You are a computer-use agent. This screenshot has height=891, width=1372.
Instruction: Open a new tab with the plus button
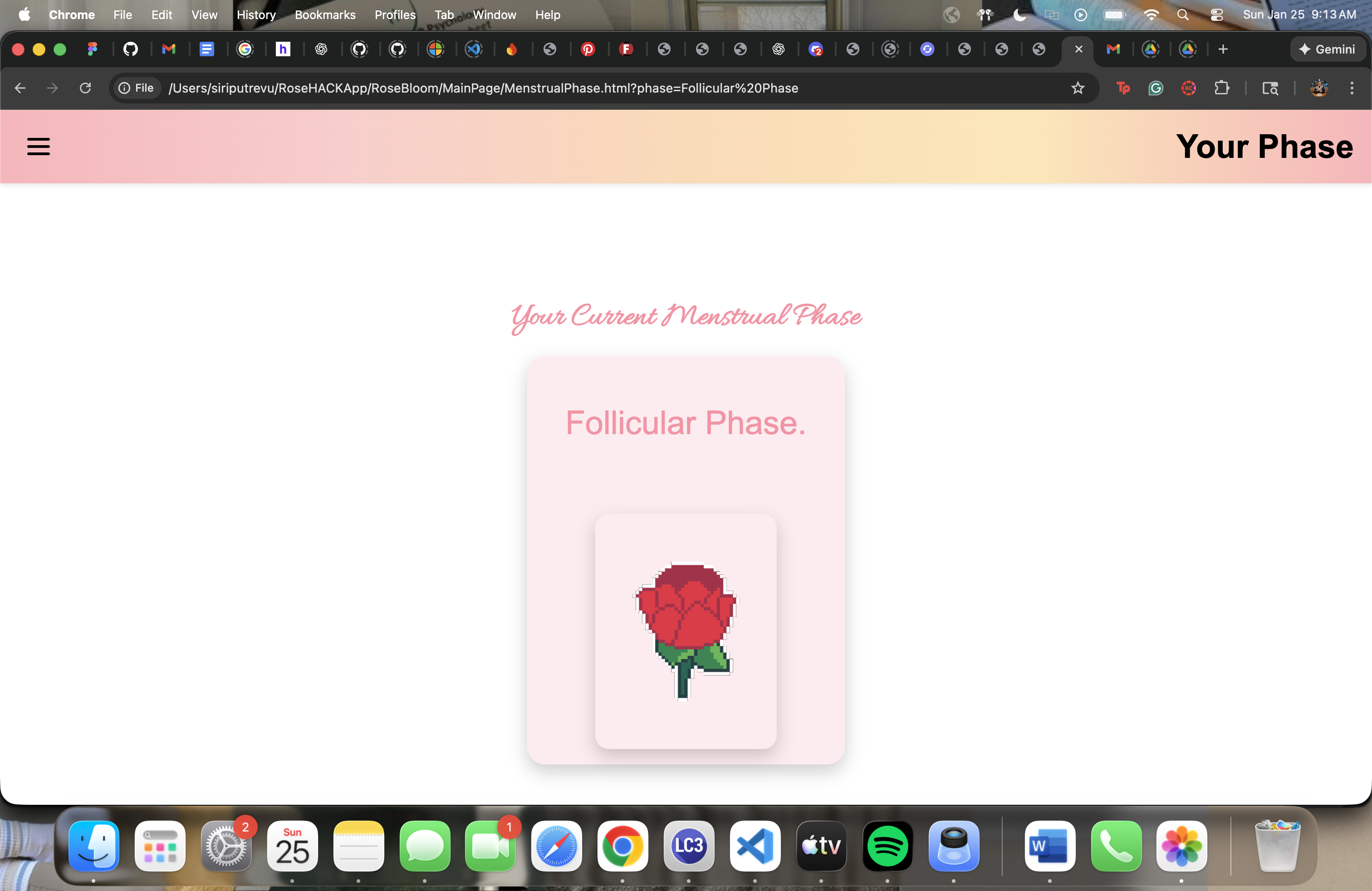pos(1223,49)
